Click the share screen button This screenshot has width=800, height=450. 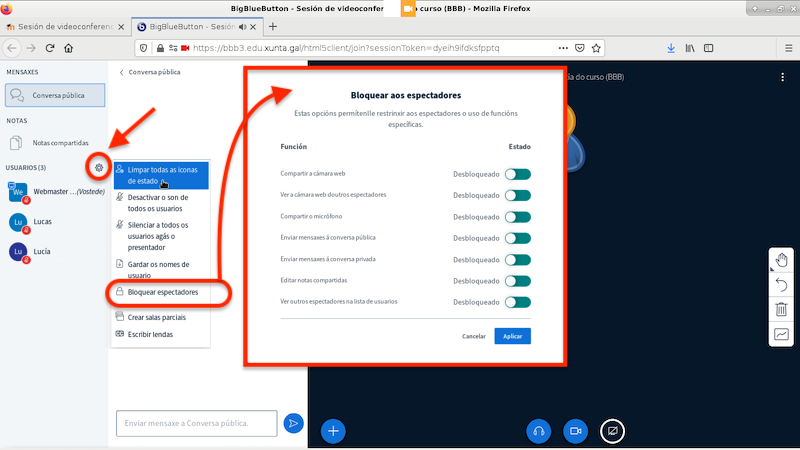(x=612, y=430)
